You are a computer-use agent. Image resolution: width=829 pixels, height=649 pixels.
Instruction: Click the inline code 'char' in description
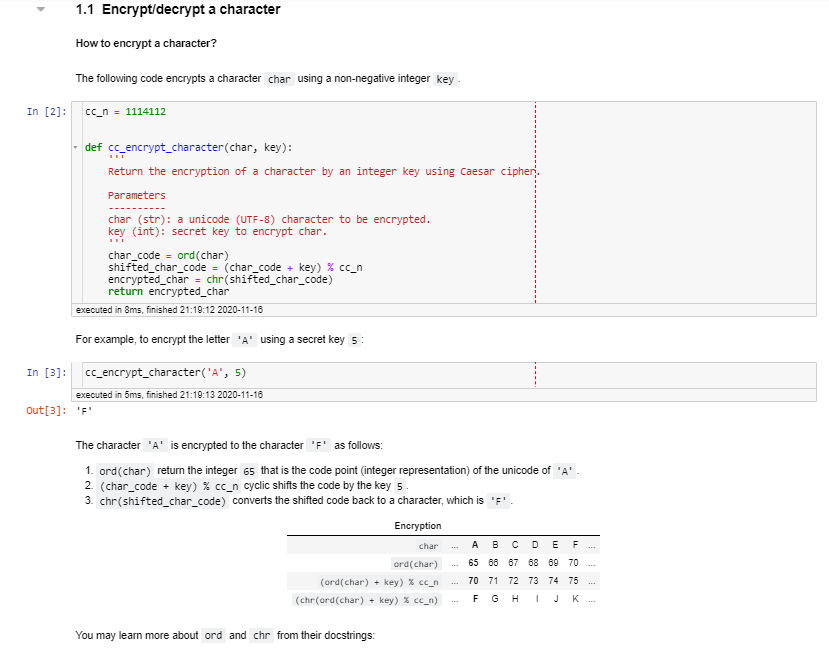[x=277, y=78]
